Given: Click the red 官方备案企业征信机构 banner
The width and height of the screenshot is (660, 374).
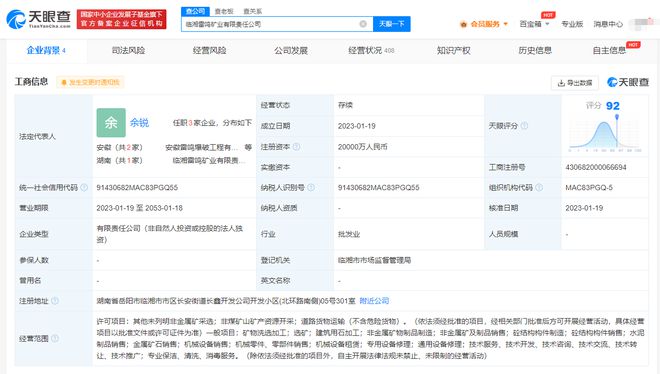Looking at the screenshot, I should click(x=122, y=19).
